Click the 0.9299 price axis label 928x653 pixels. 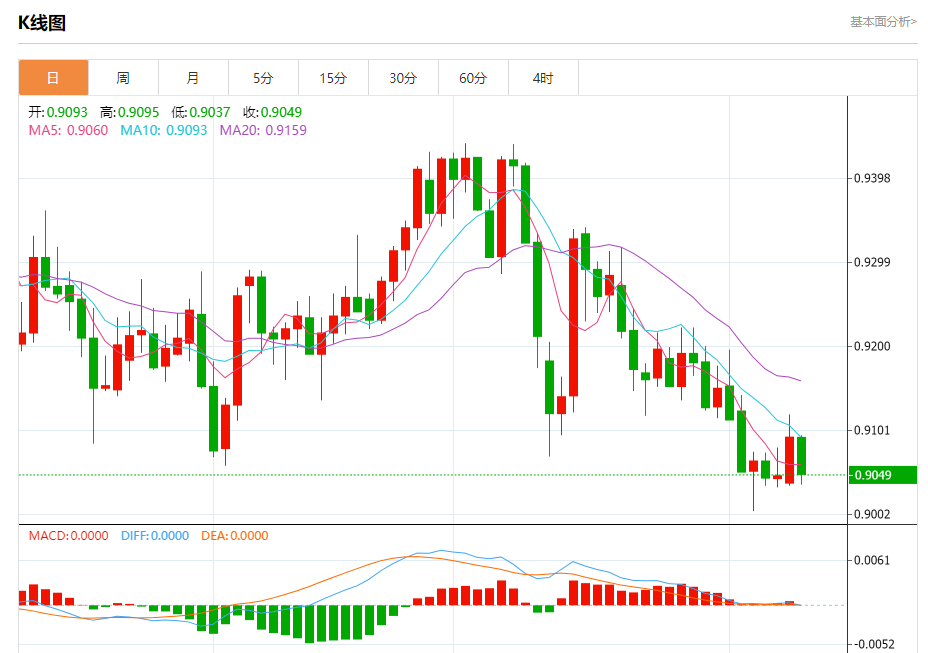pyautogui.click(x=872, y=262)
